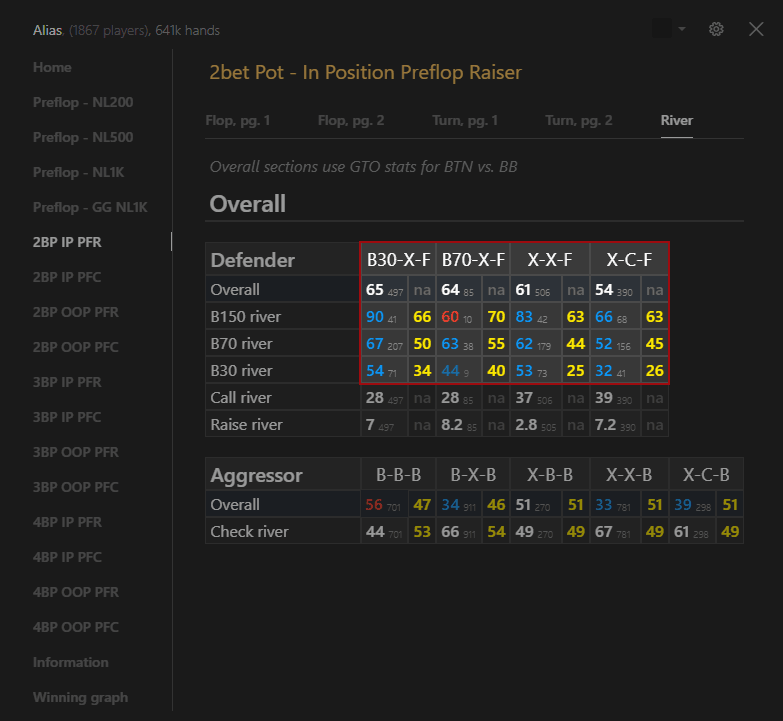Click the 8.2 value in Raise river row
The width and height of the screenshot is (783, 721).
point(452,424)
